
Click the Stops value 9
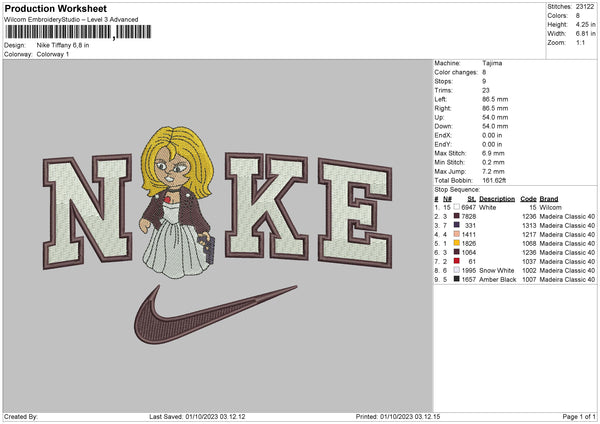tap(484, 81)
